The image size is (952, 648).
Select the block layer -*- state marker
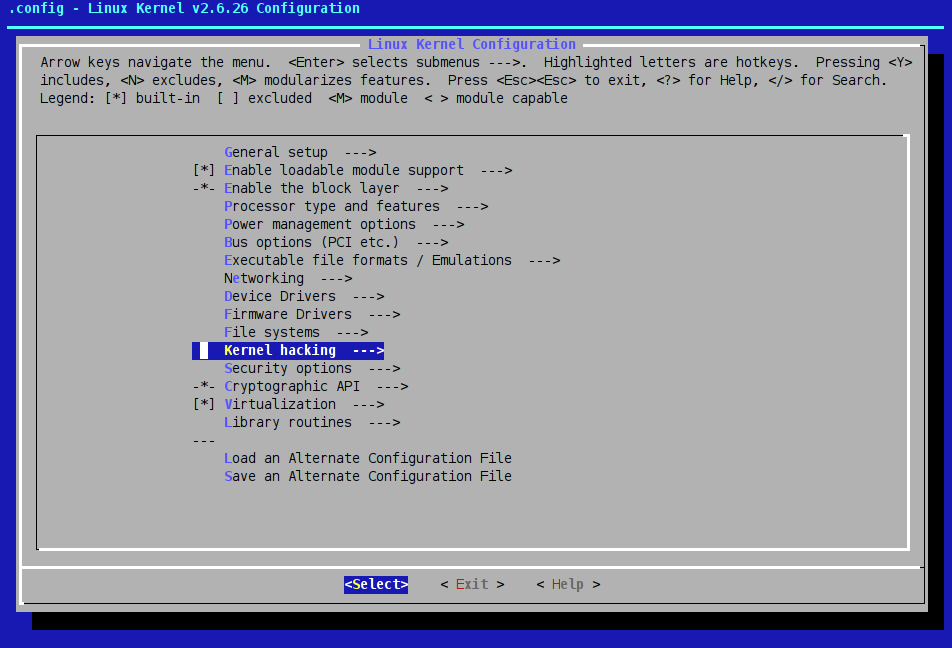coord(204,188)
